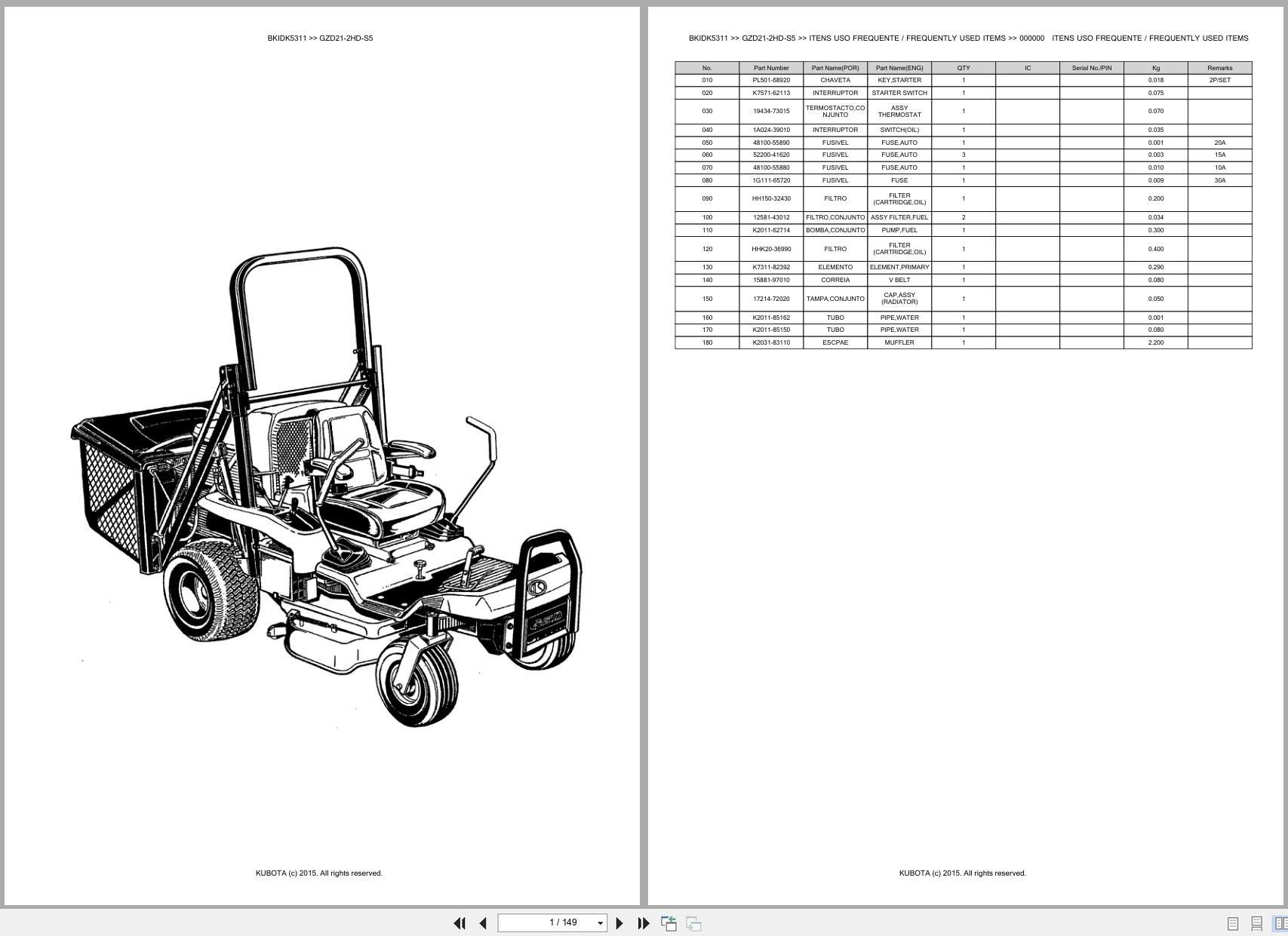Select part number 1G111-65720
1288x936 pixels.
tap(771, 180)
